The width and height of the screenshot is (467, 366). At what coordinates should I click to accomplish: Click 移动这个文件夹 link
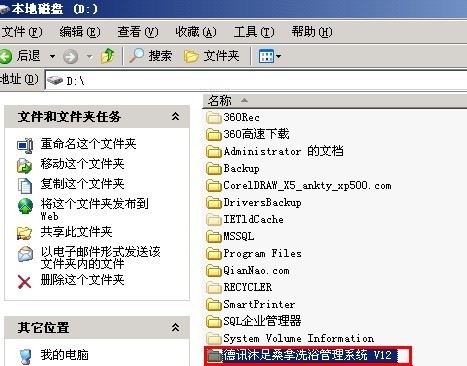(82, 164)
